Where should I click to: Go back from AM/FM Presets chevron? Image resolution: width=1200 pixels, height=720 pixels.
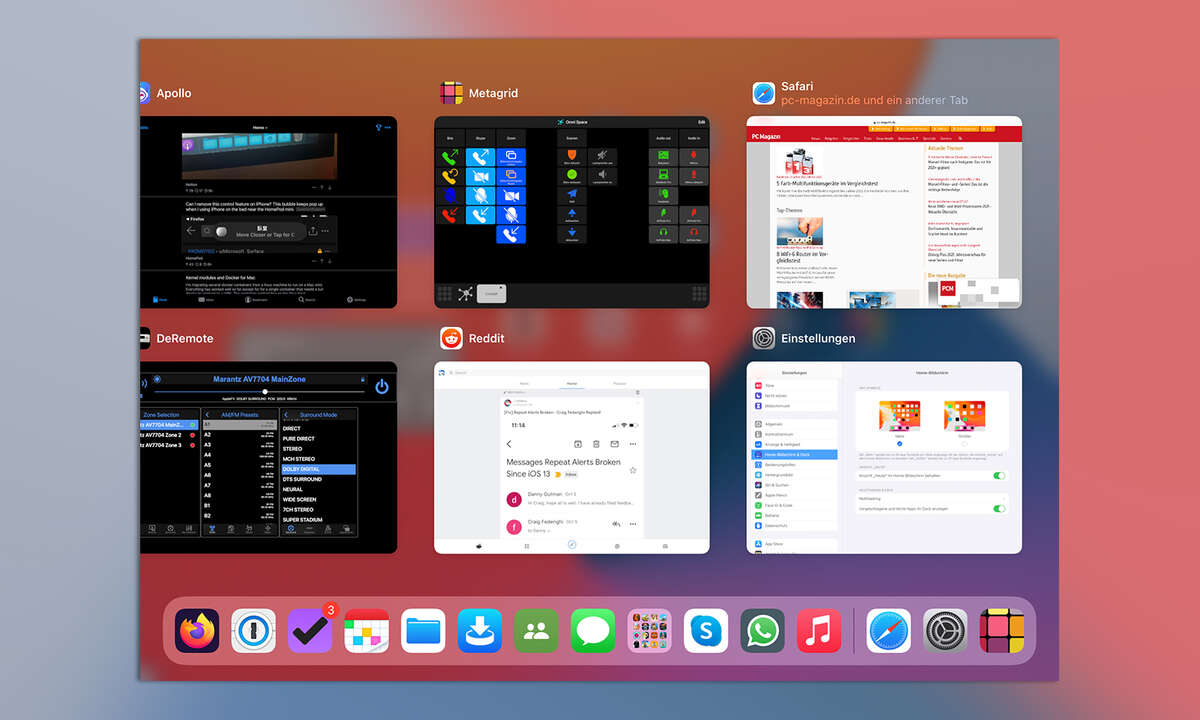coord(208,414)
